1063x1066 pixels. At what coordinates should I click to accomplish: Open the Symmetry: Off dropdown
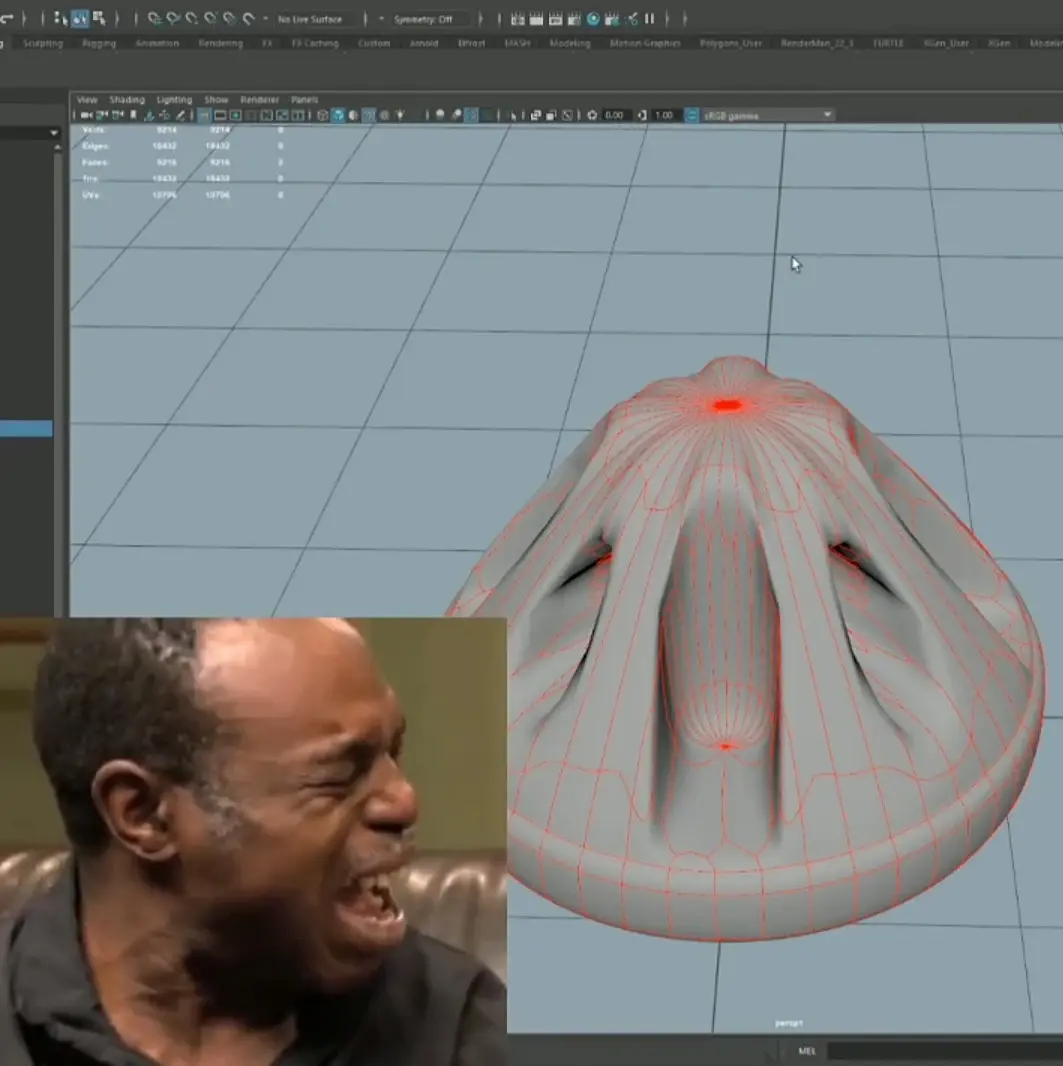tap(421, 19)
